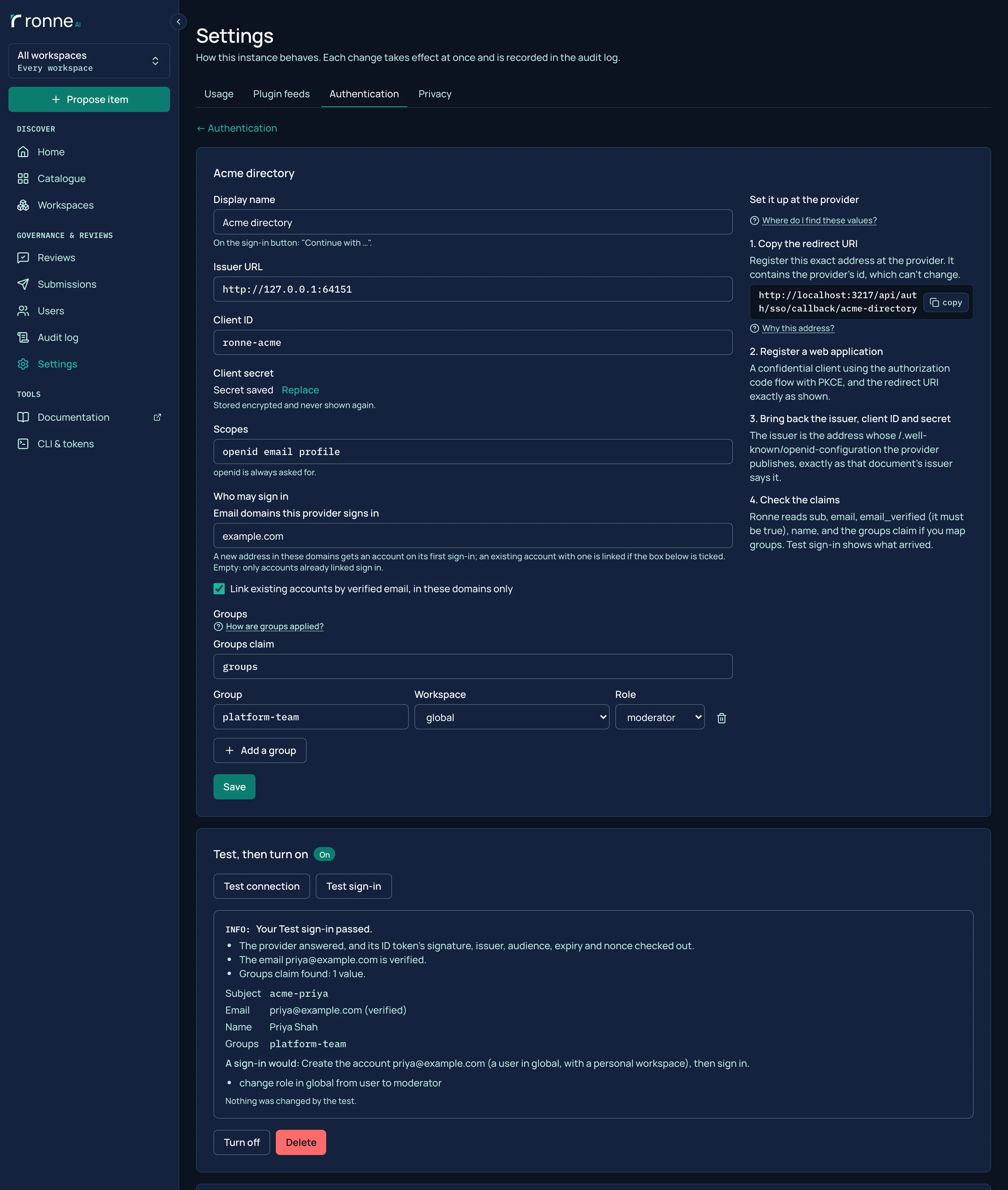Click the Client ID input field
The width and height of the screenshot is (1008, 1190).
tap(472, 342)
